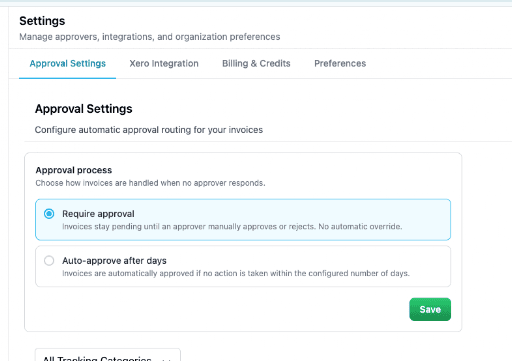The height and width of the screenshot is (361, 512).
Task: Click 'Configure automatic approval routing' text
Action: pos(149,130)
